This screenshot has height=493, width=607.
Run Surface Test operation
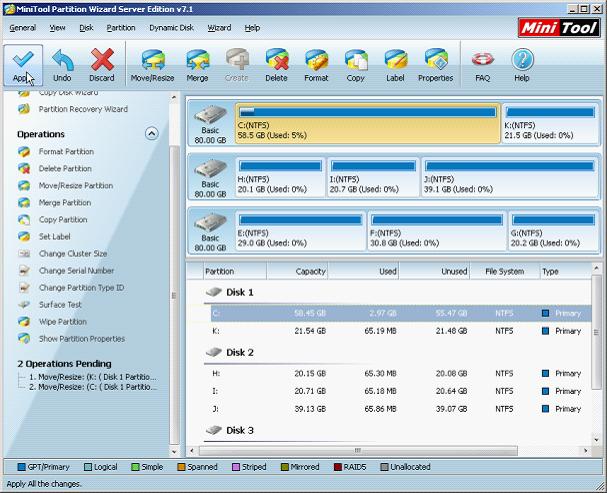click(50, 305)
